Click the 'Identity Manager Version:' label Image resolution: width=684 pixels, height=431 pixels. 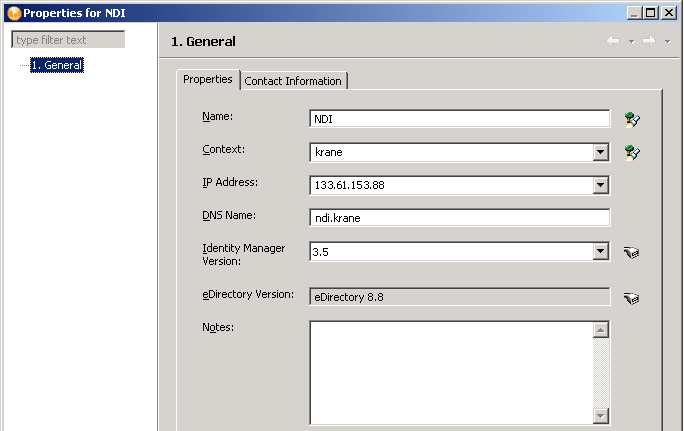click(243, 254)
